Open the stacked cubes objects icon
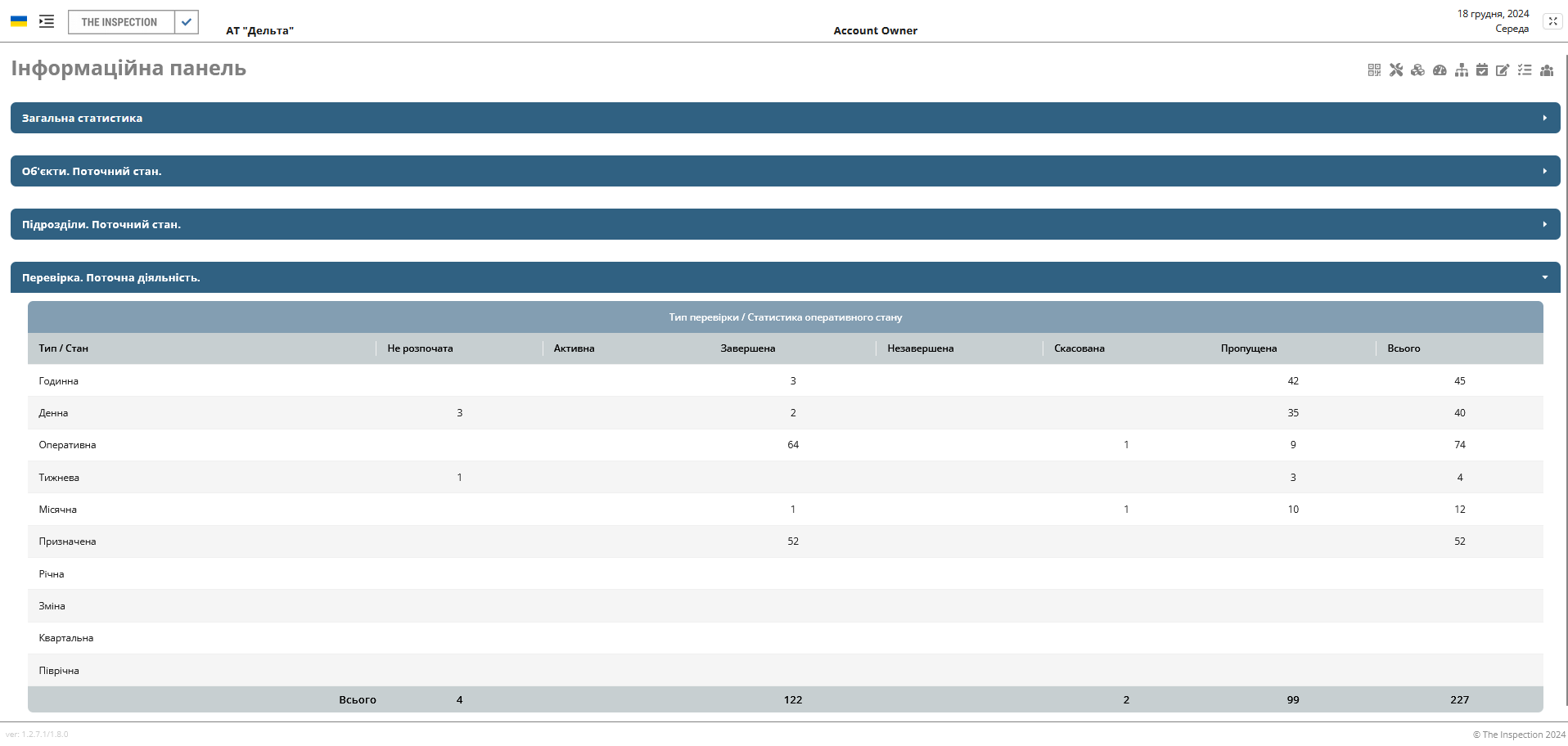Screen dimensions: 1568x746 pyautogui.click(x=1417, y=70)
